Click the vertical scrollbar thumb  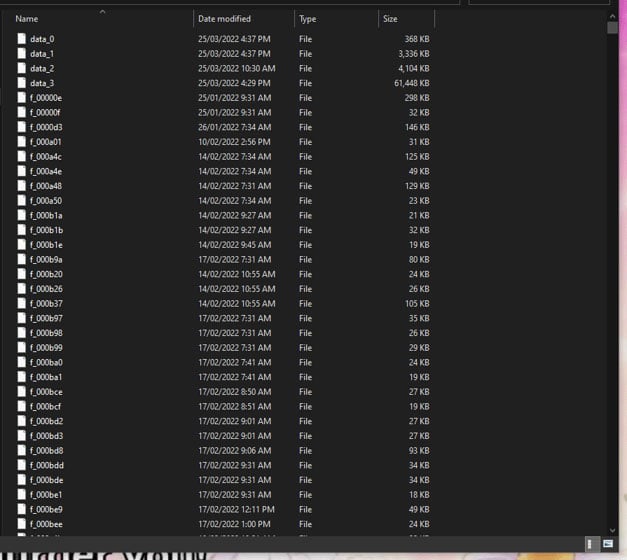point(612,28)
